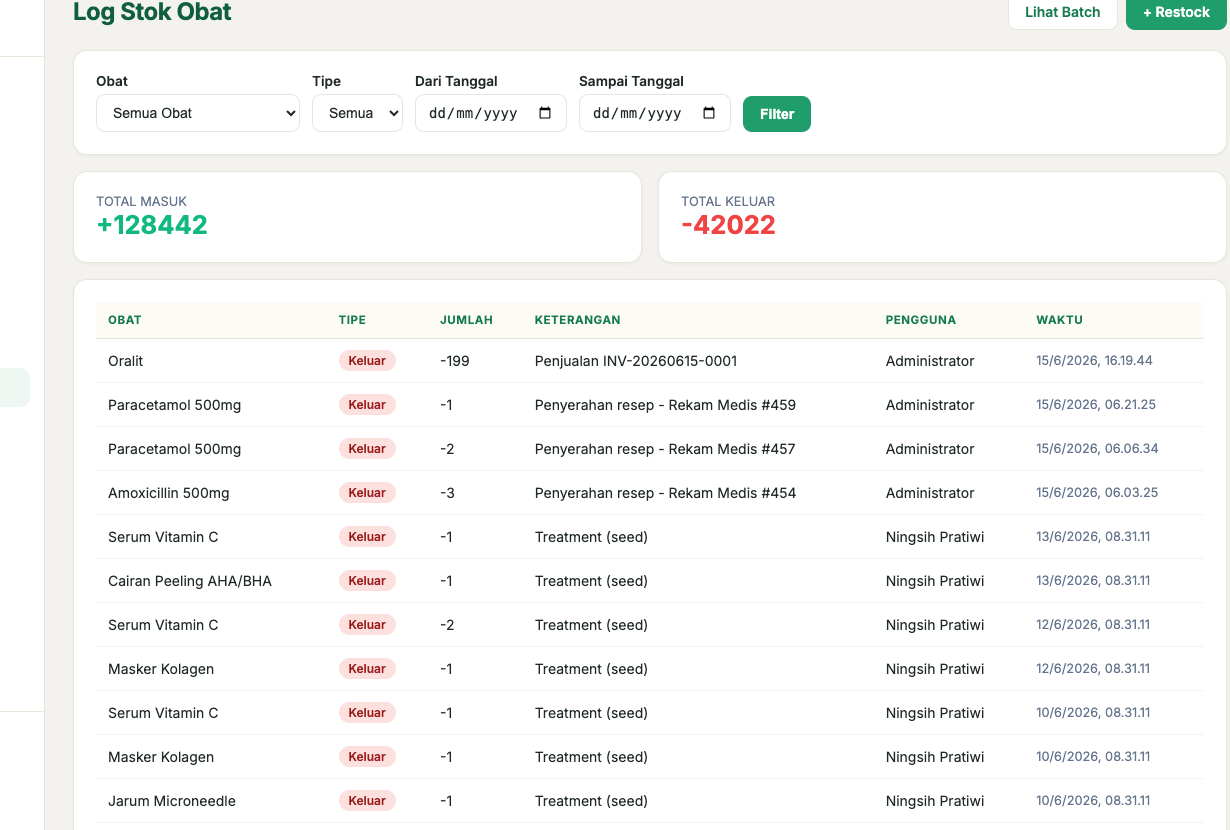Click Penyerahan resep - Rekam Medis #459

[665, 405]
